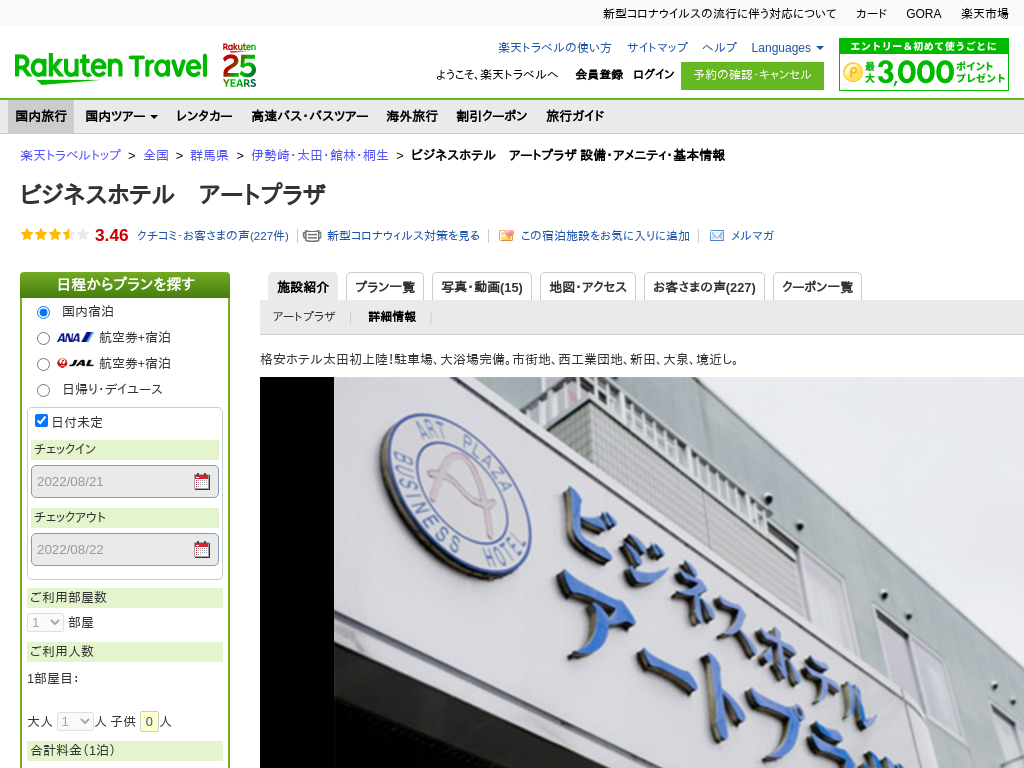Click この宿泊施設をお気に入りに追加 link
The width and height of the screenshot is (1024, 768).
point(605,236)
